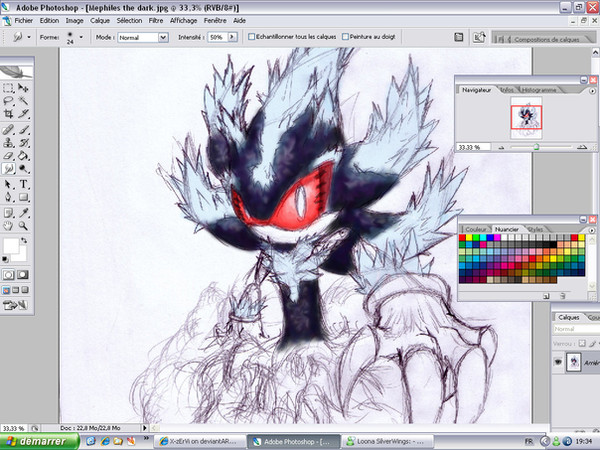Select the Notes tool
The height and width of the screenshot is (450, 600).
(x=8, y=213)
